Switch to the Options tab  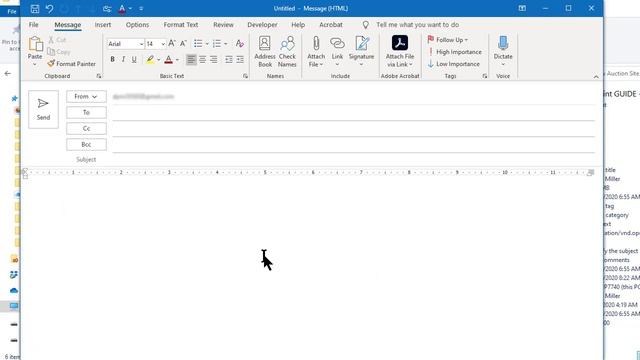click(x=138, y=25)
